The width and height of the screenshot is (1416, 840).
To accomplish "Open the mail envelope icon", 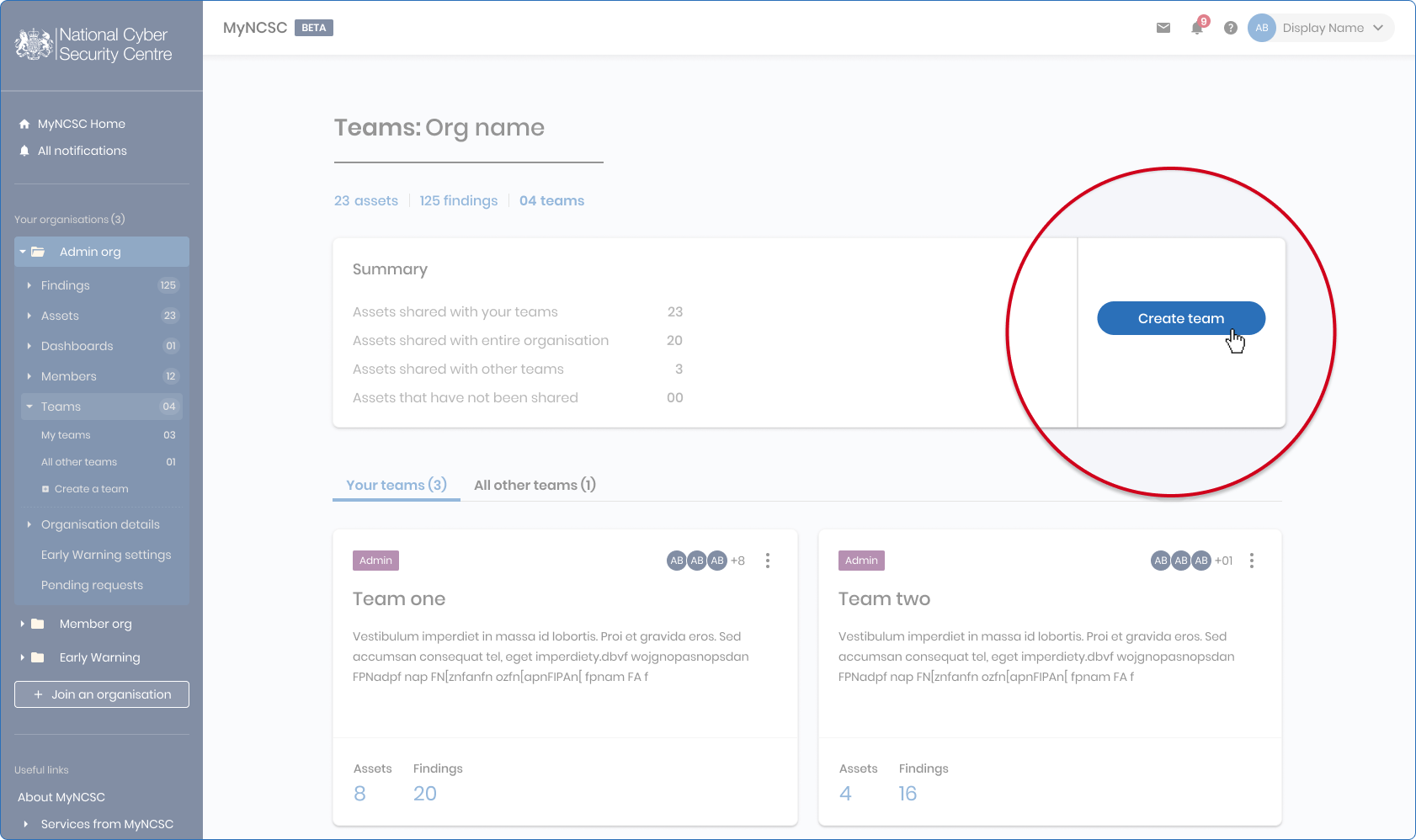I will 1163,28.
